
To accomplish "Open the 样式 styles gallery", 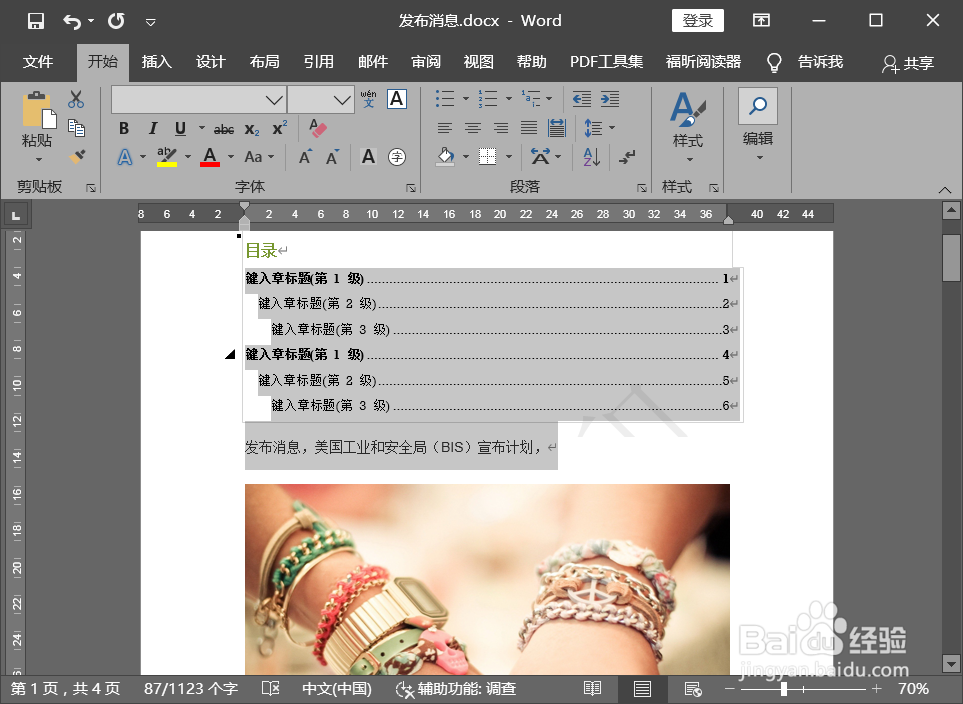I will click(x=688, y=128).
